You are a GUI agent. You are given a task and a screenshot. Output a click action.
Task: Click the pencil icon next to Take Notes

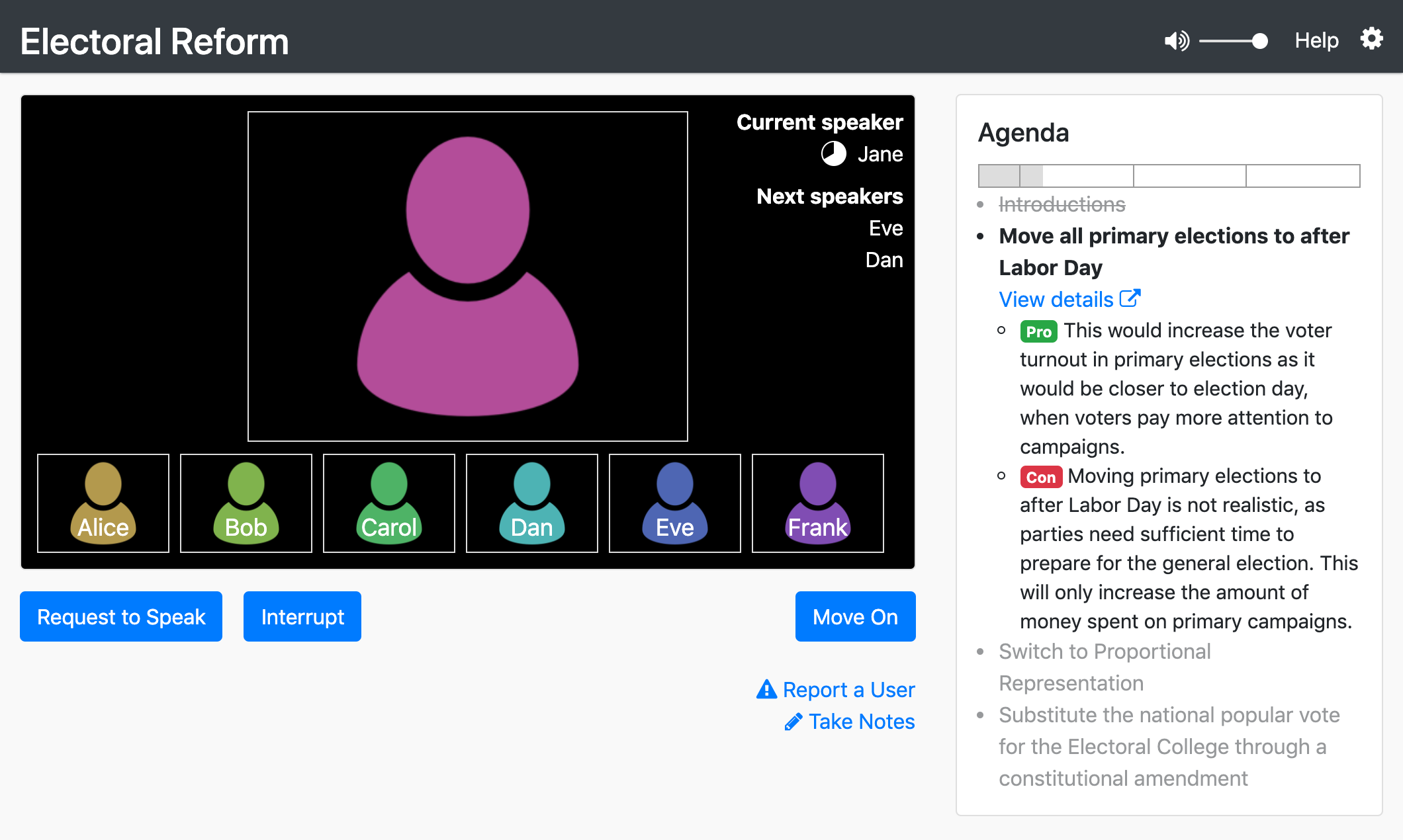(793, 722)
